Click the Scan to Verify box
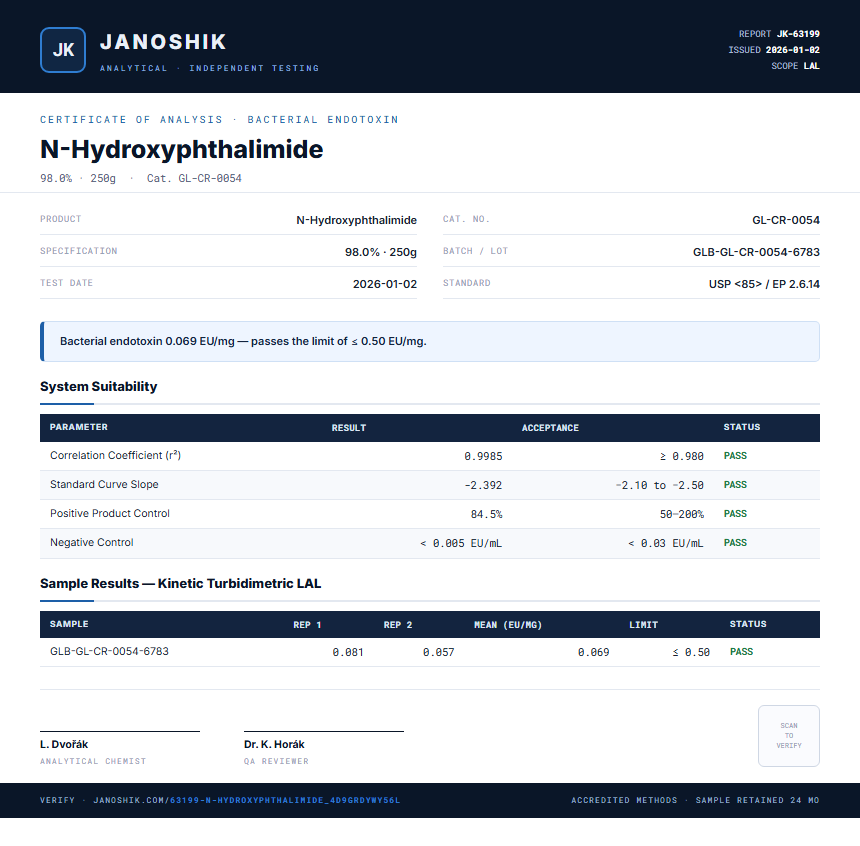Image resolution: width=860 pixels, height=846 pixels. click(789, 736)
